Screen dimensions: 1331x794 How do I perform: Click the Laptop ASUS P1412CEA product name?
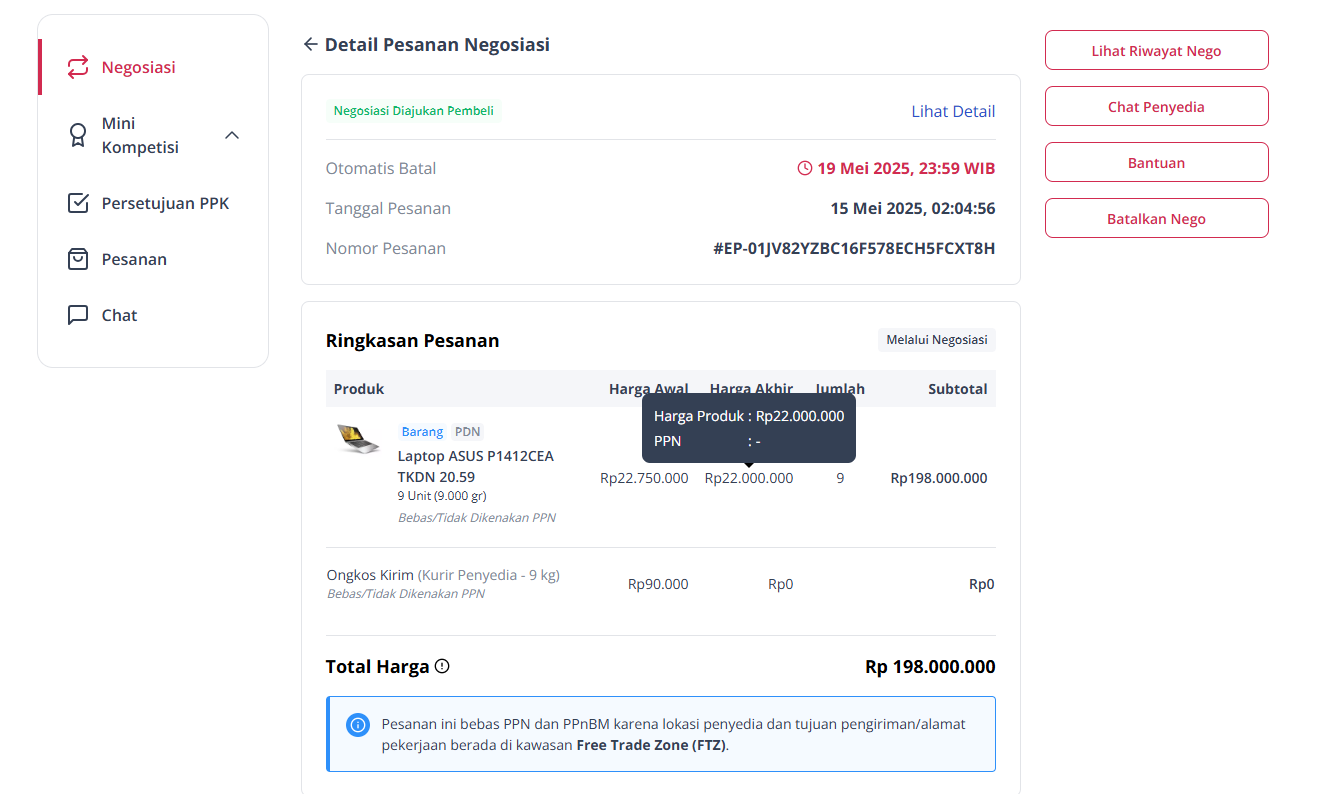(475, 466)
